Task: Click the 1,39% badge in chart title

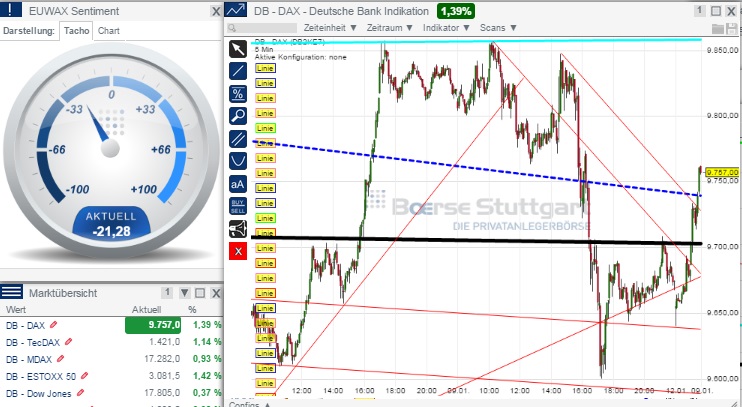Action: click(x=456, y=11)
